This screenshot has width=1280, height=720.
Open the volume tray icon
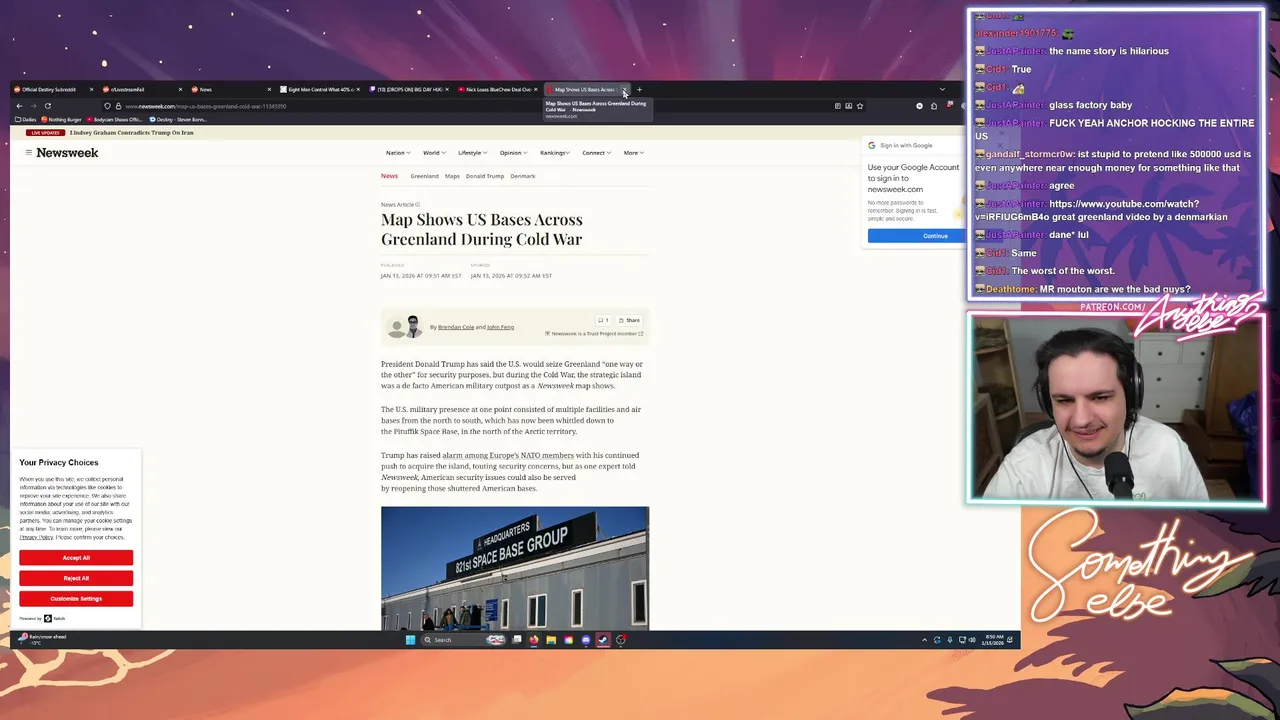point(971,640)
